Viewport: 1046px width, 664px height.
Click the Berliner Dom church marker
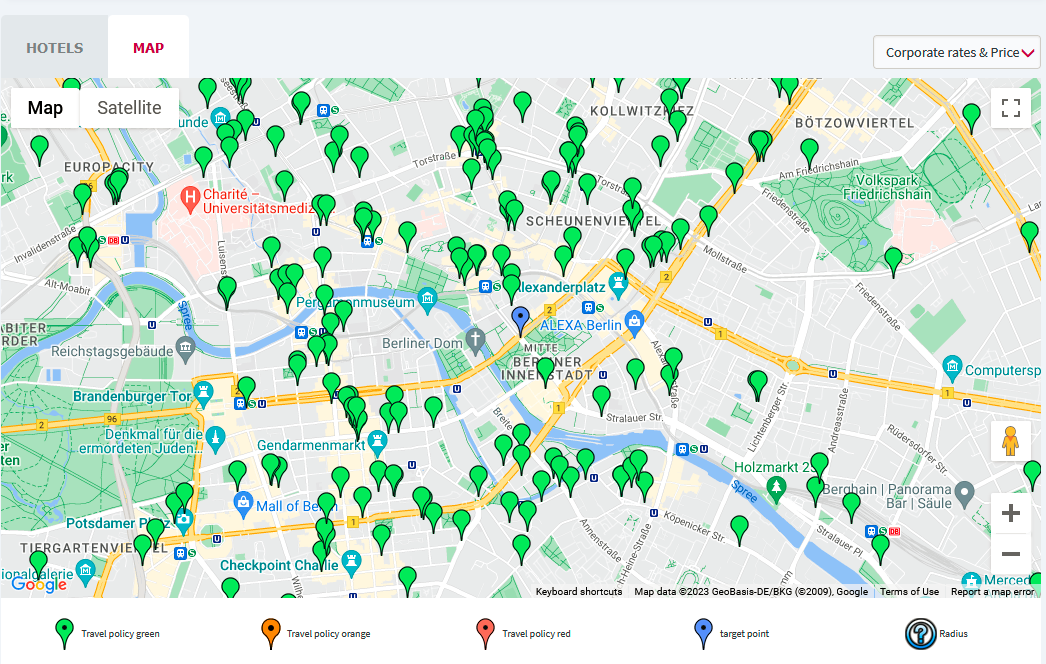point(475,340)
